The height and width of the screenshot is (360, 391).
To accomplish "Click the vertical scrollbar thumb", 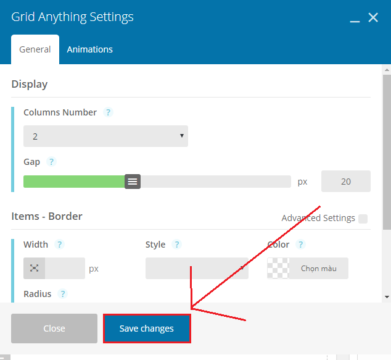I will click(x=387, y=152).
